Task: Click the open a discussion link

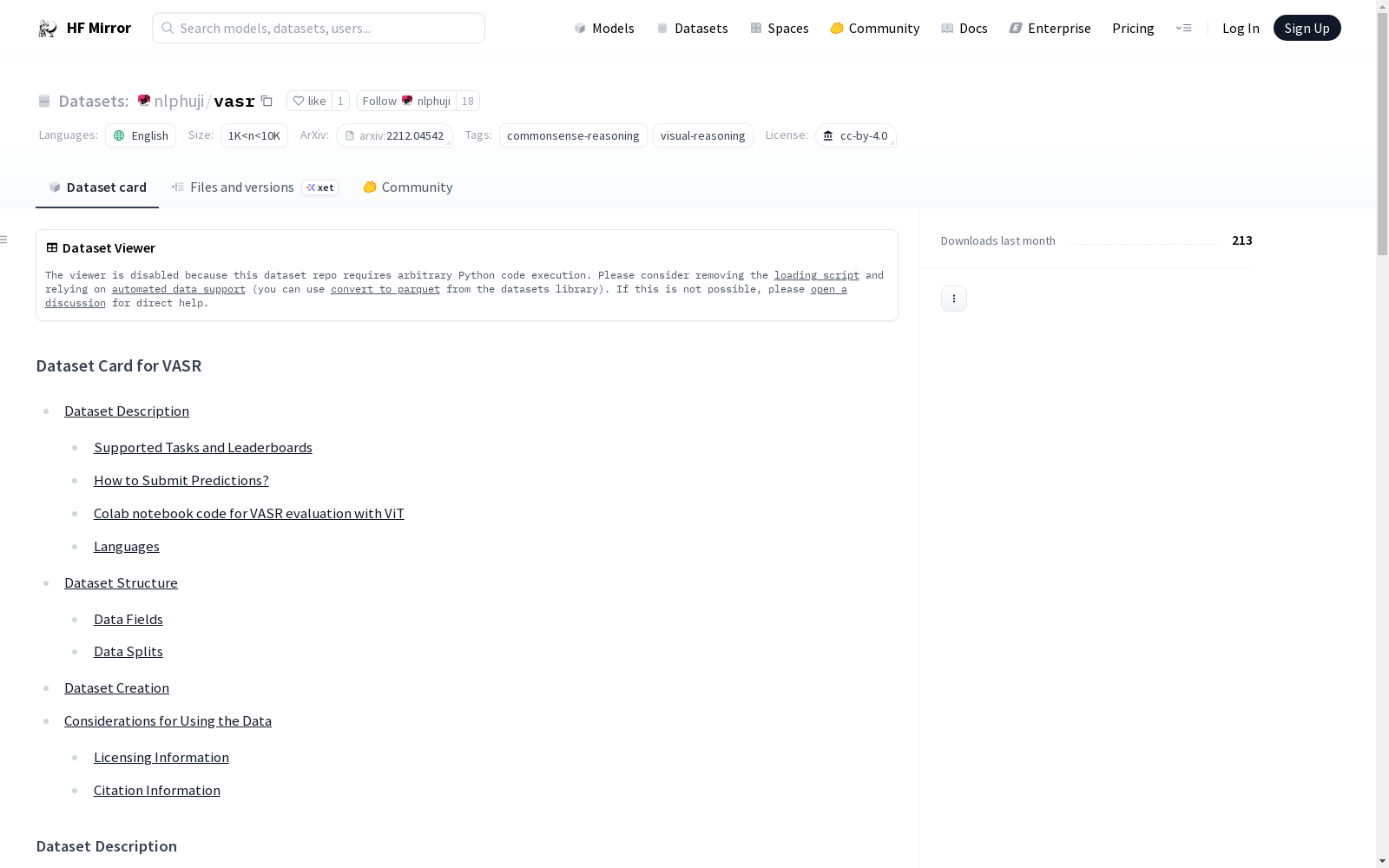Action: 829,289
